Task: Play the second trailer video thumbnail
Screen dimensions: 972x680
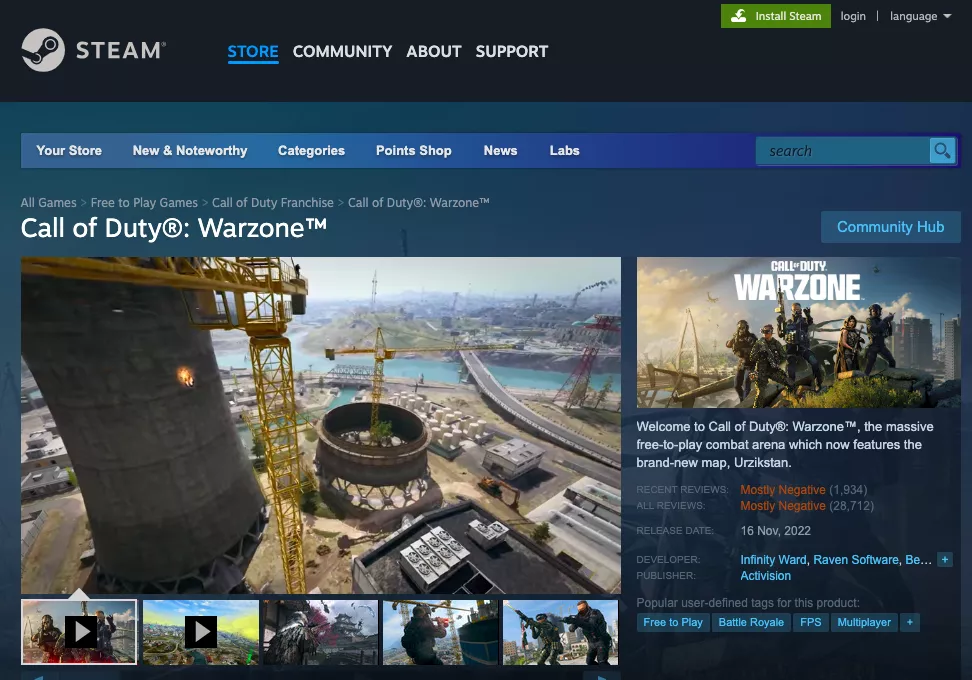Action: 200,632
